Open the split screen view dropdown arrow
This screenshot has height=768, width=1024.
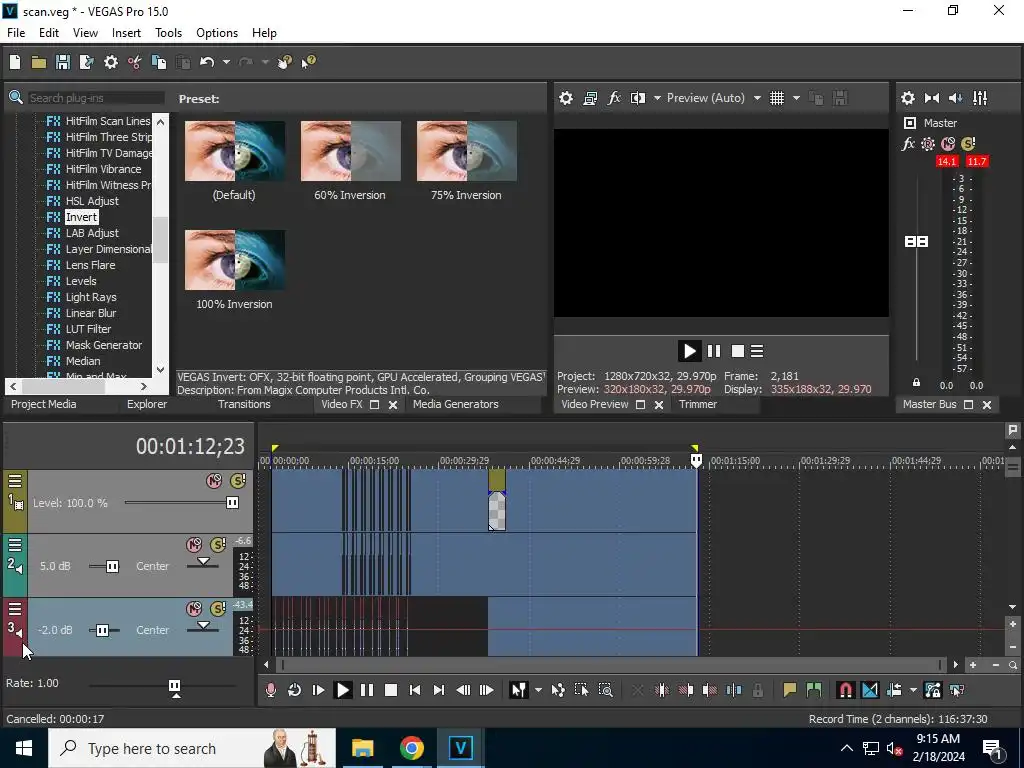(x=657, y=98)
